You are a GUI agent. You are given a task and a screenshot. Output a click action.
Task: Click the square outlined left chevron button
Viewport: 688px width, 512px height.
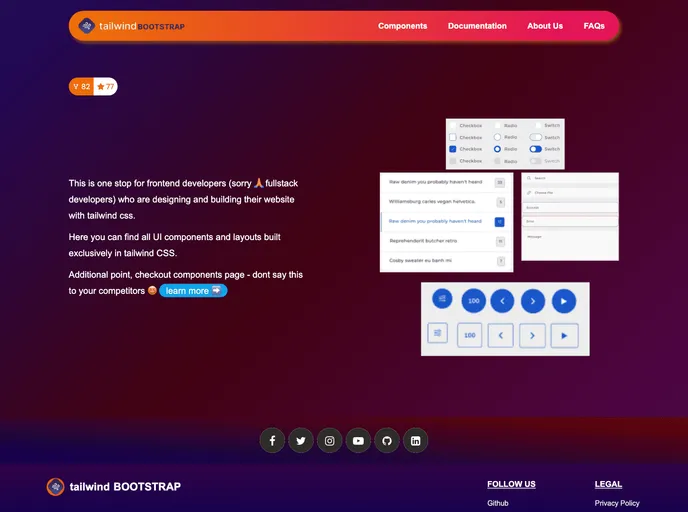[501, 336]
